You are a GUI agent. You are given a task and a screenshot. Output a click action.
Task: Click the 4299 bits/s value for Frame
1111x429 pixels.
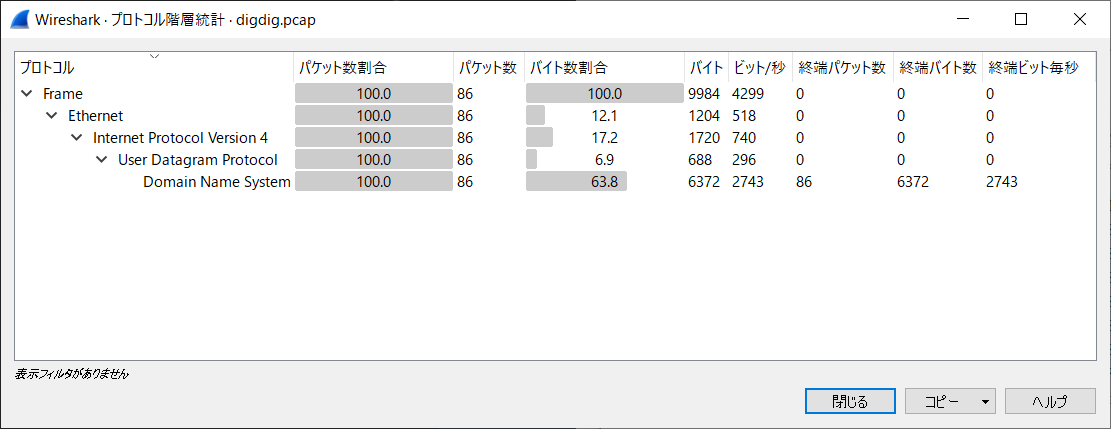click(748, 93)
